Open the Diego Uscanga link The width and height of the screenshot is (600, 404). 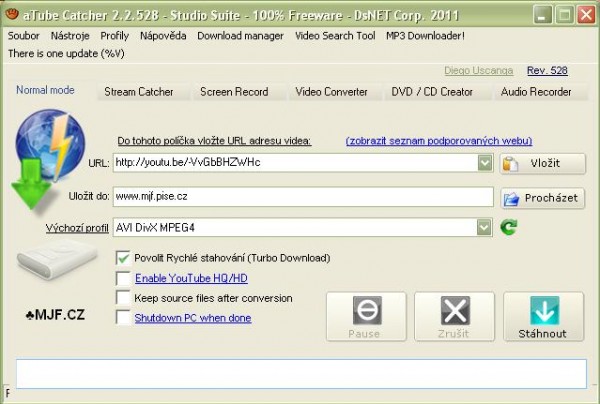[478, 71]
